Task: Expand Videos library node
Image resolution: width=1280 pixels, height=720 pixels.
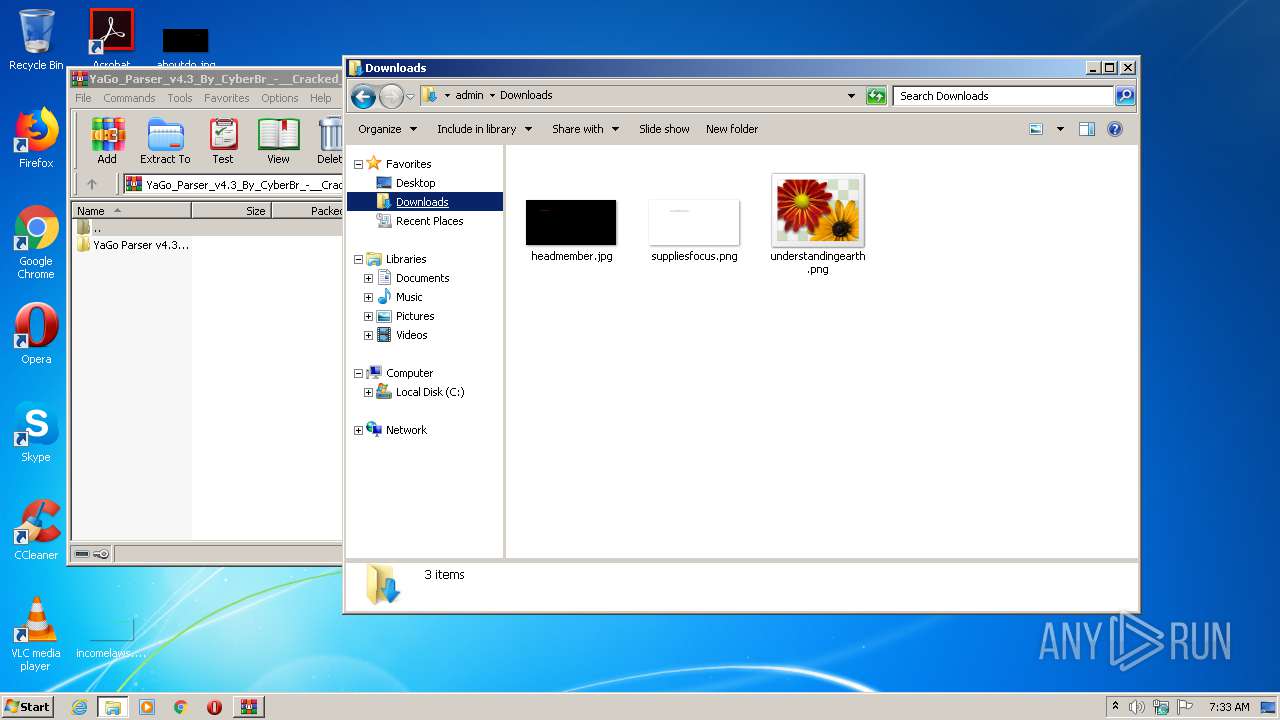Action: click(368, 335)
